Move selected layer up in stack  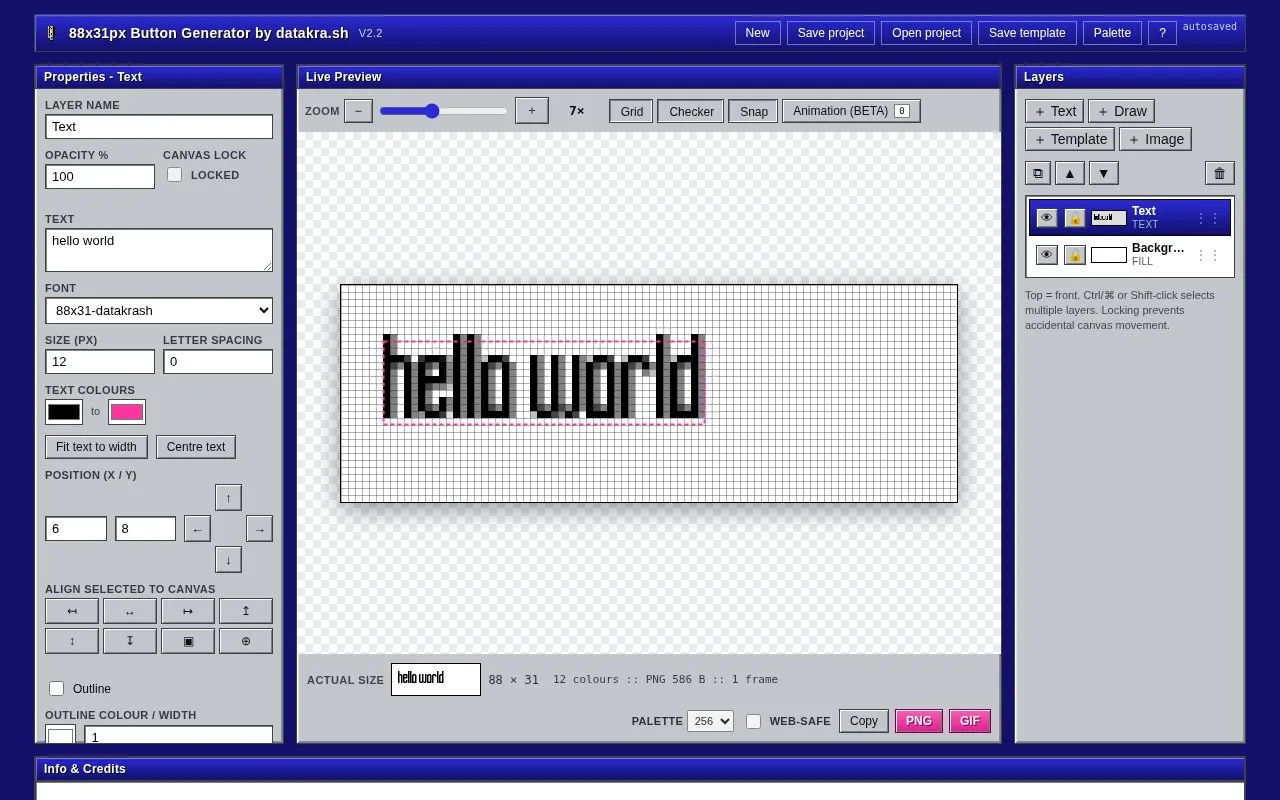click(1070, 173)
